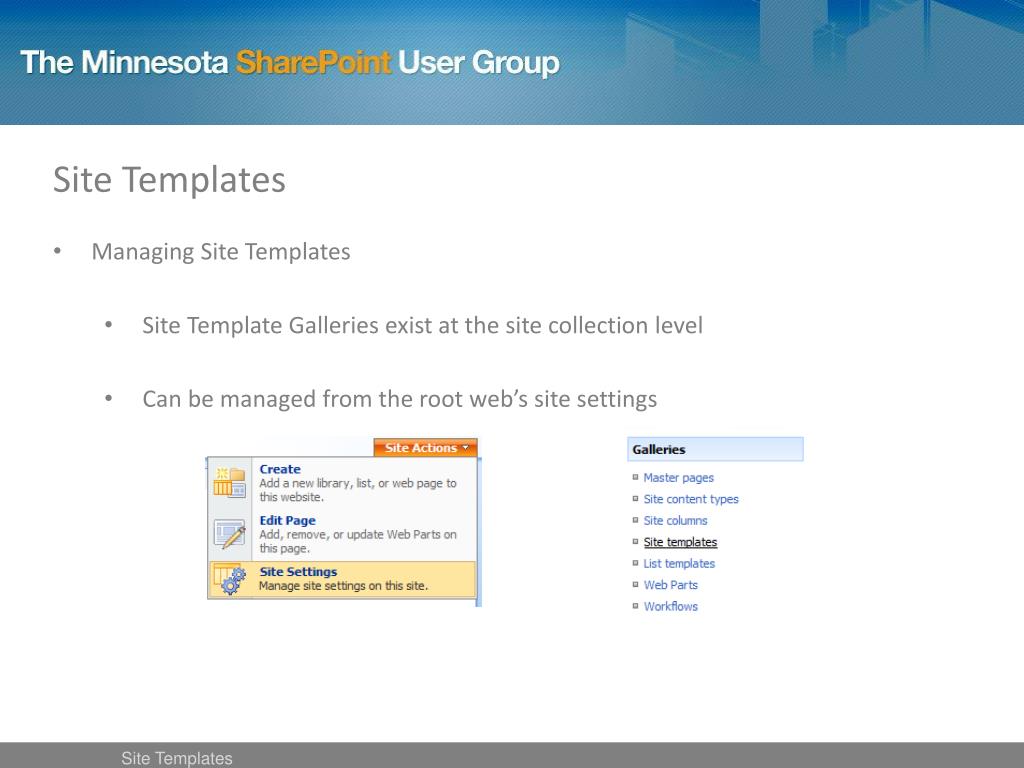Click the Edit Page pencil icon
The width and height of the screenshot is (1024, 768).
229,534
